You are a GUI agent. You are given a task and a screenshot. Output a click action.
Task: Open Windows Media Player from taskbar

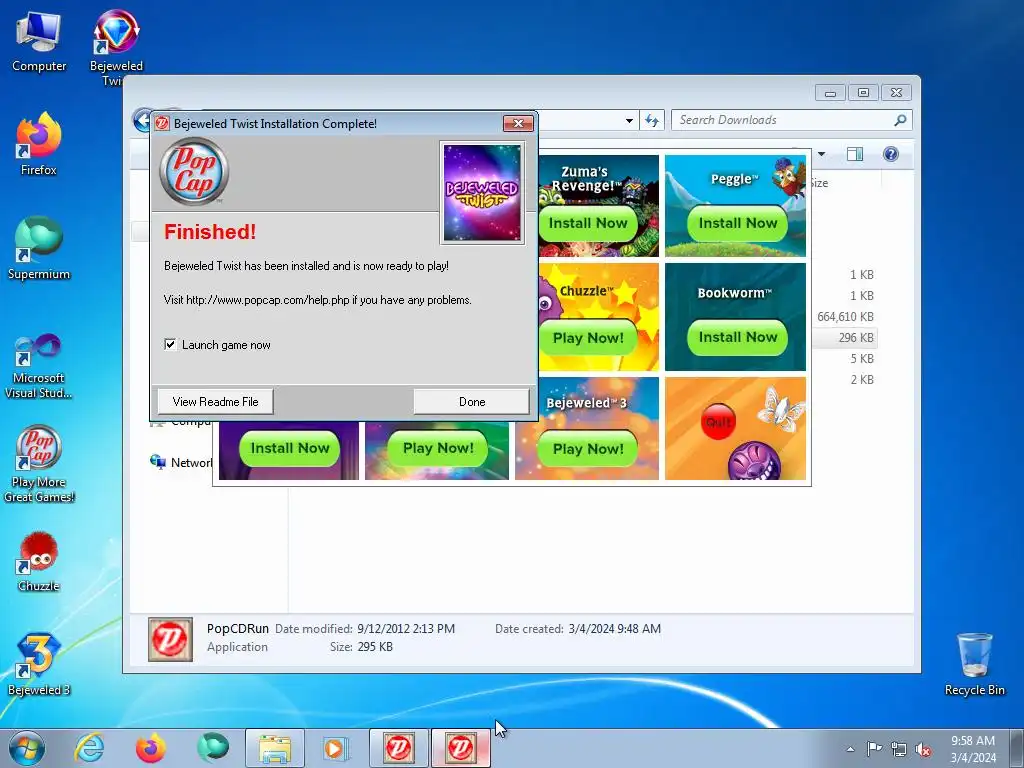pyautogui.click(x=336, y=748)
